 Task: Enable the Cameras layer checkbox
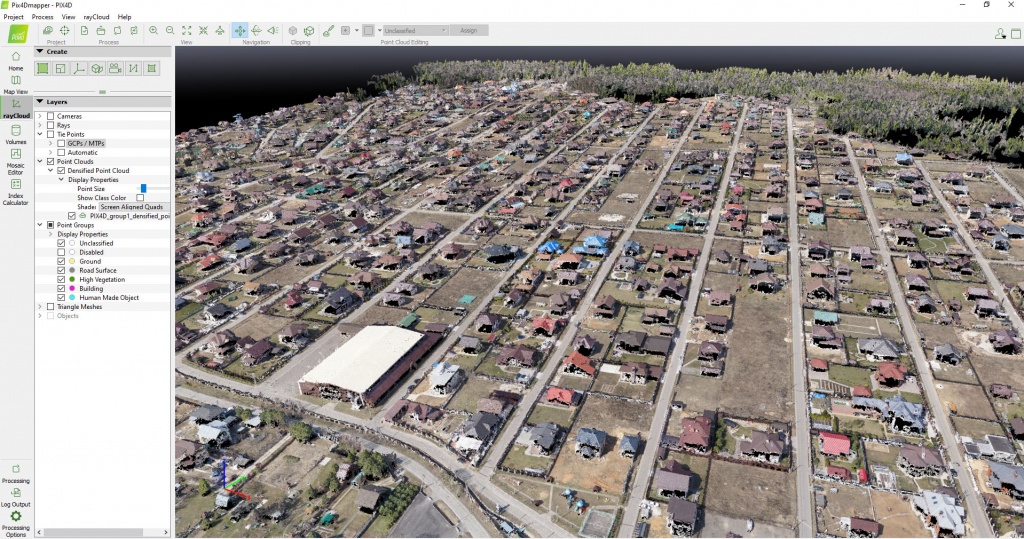(50, 116)
